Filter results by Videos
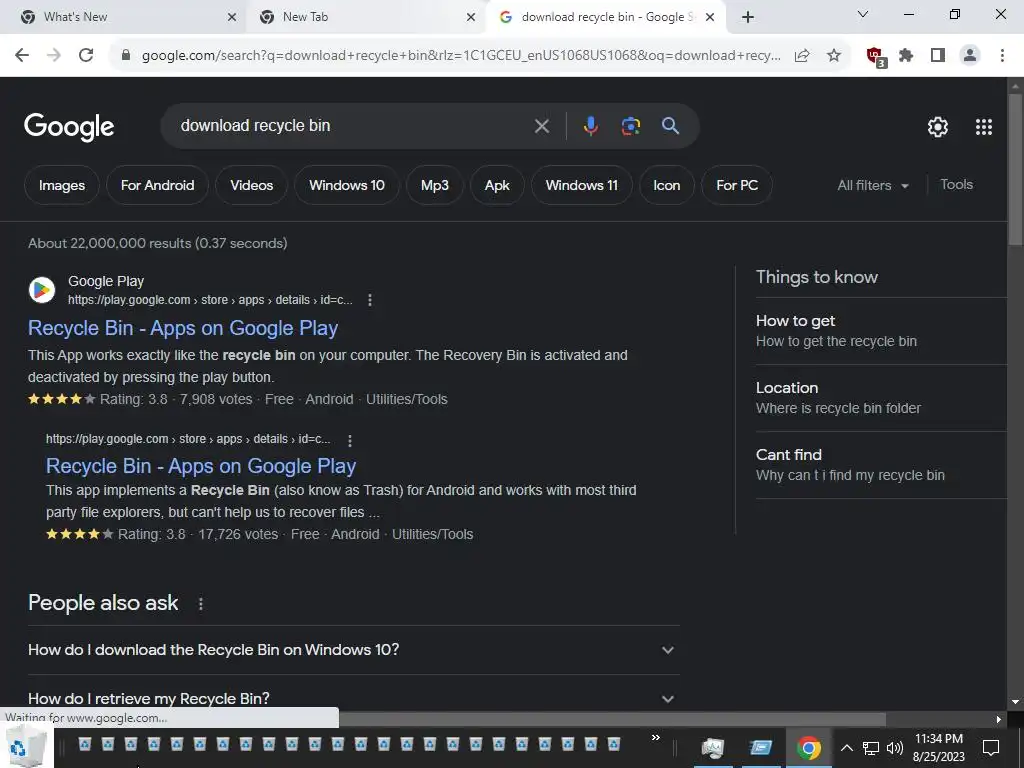The image size is (1024, 768). [251, 185]
